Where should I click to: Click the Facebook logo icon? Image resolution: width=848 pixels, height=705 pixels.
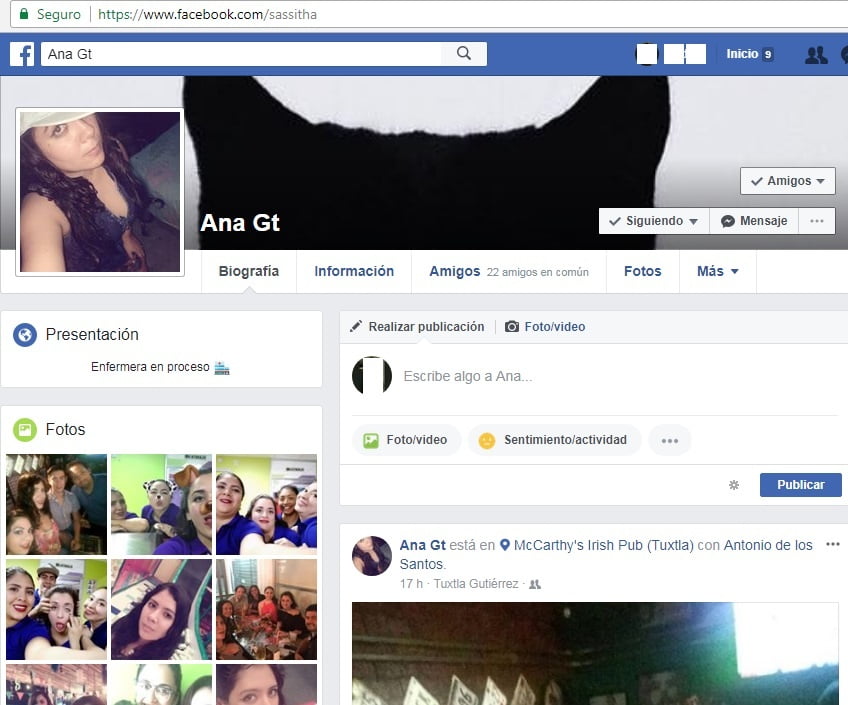[22, 54]
